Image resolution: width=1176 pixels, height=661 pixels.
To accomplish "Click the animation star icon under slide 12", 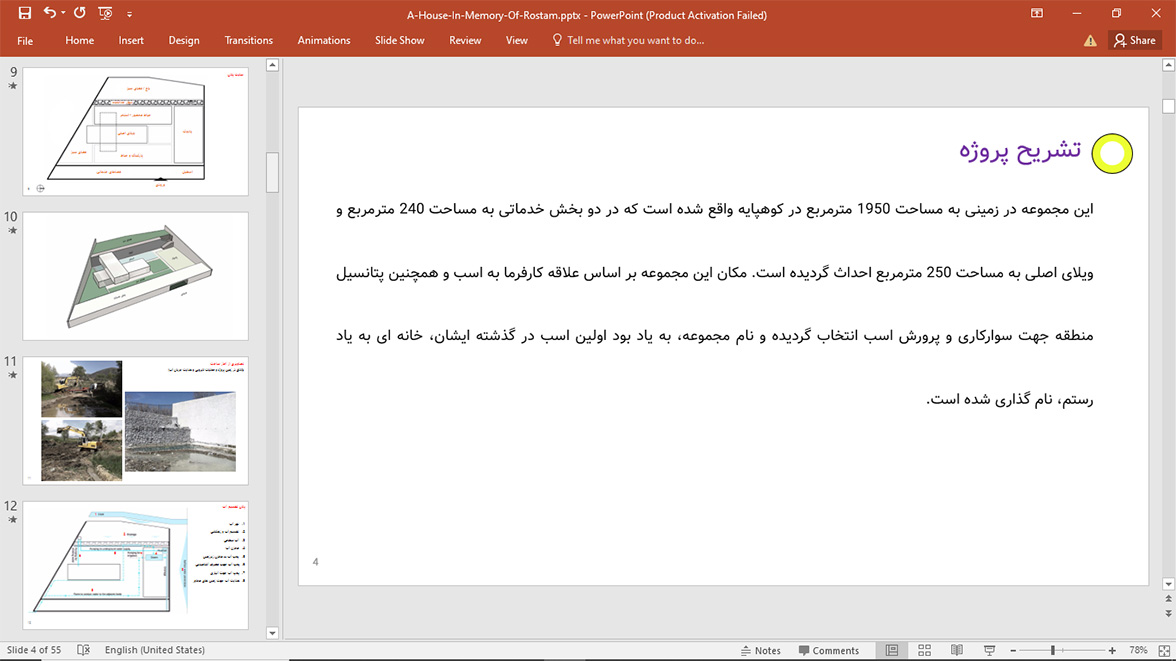I will (x=12, y=520).
